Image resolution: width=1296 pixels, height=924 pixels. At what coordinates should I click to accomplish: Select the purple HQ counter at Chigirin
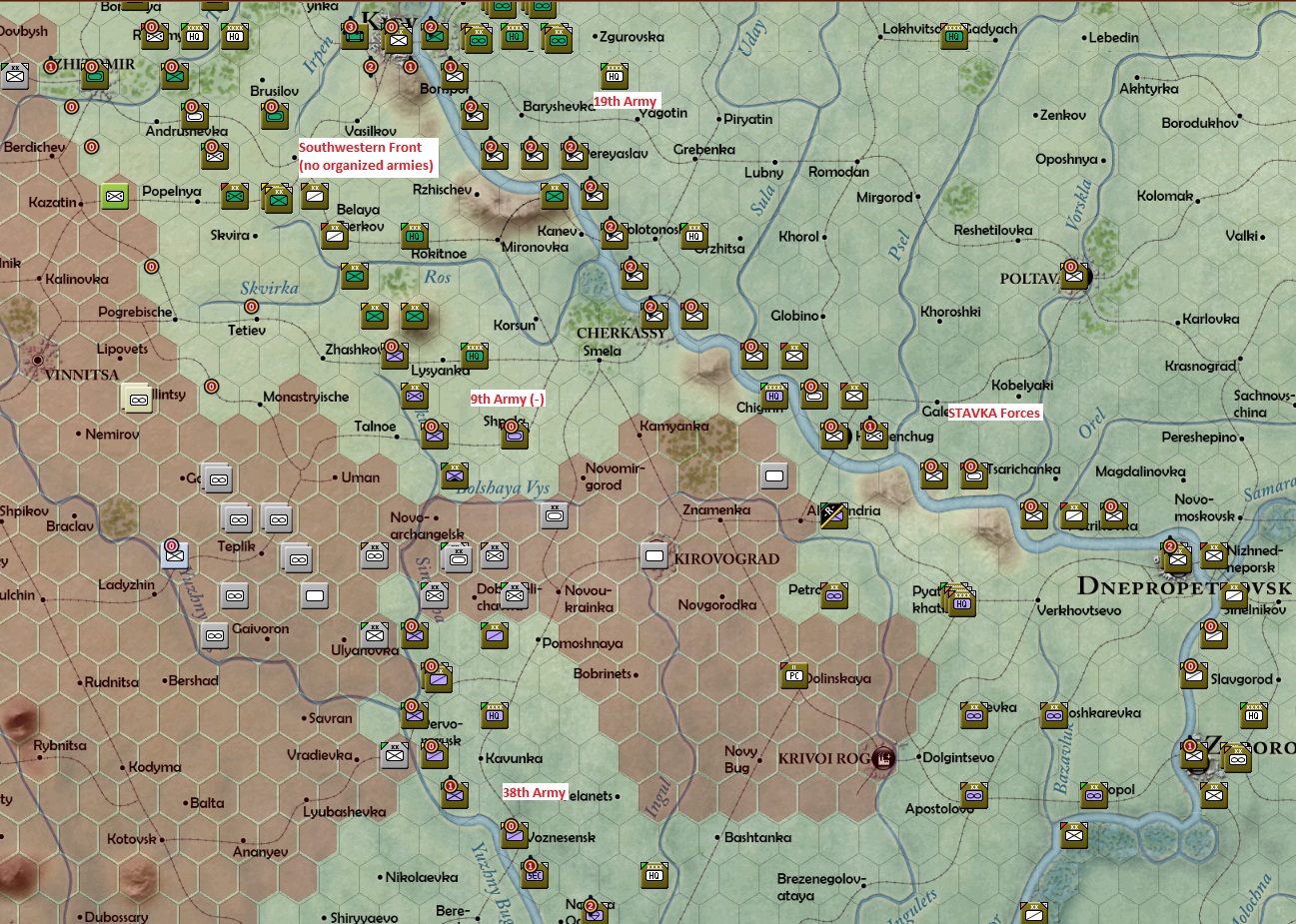(x=774, y=396)
